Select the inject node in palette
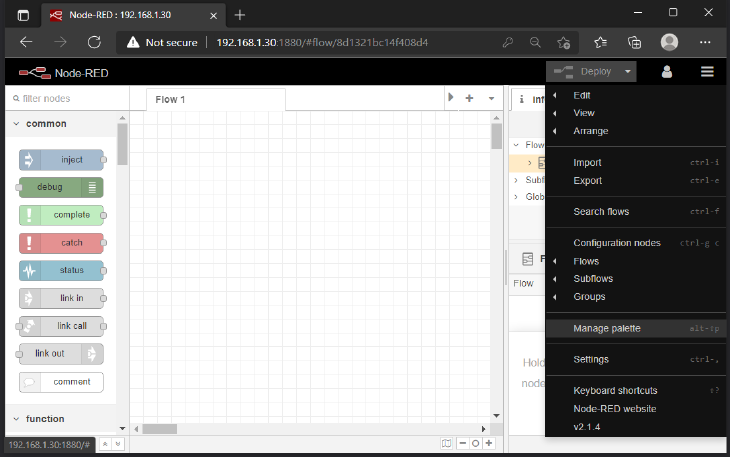The height and width of the screenshot is (457, 730). click(x=61, y=160)
